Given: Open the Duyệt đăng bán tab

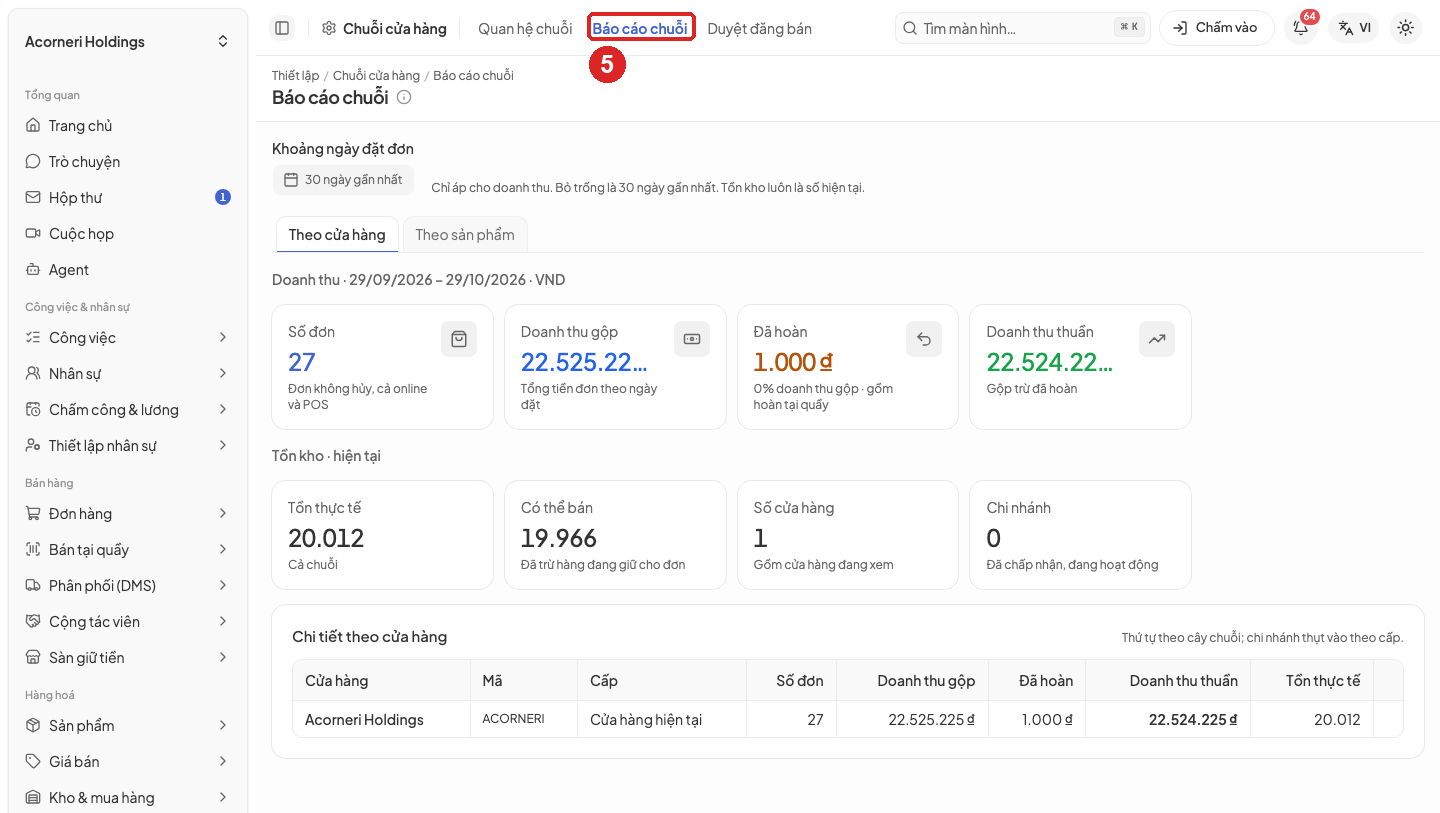Looking at the screenshot, I should [x=760, y=28].
